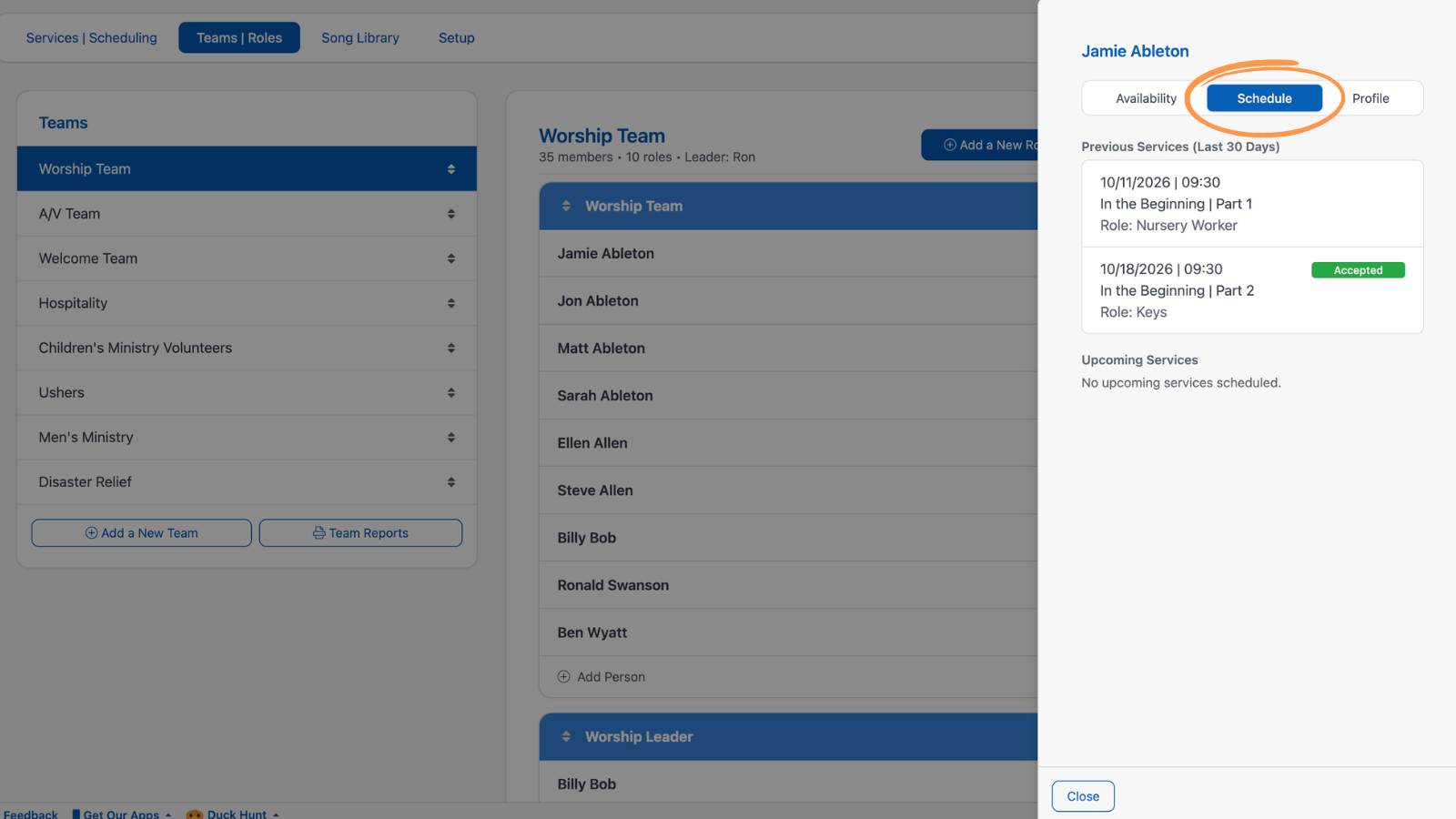Select the Disaster Relief team

[x=247, y=481]
